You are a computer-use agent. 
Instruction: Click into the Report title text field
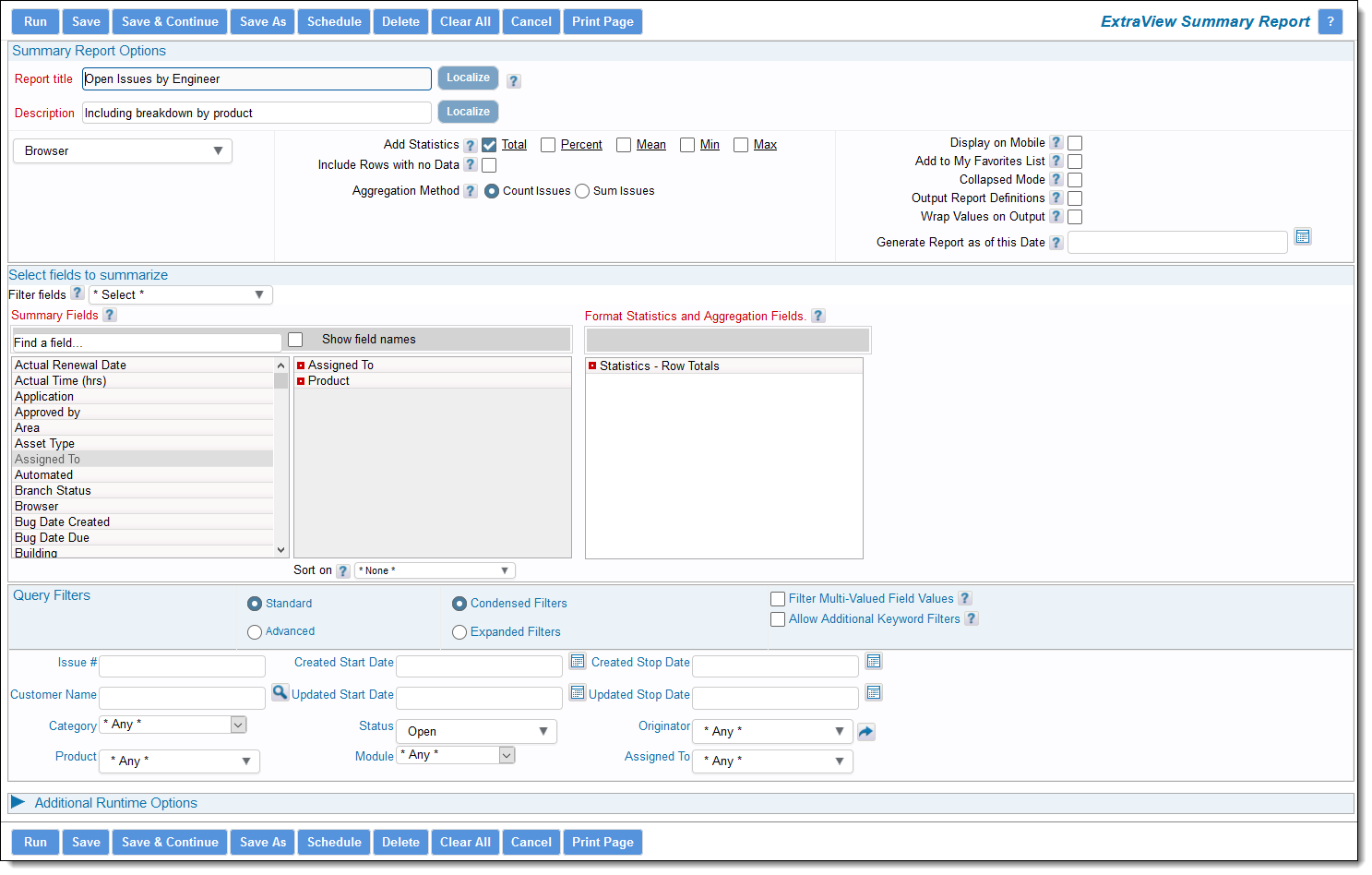[x=257, y=79]
